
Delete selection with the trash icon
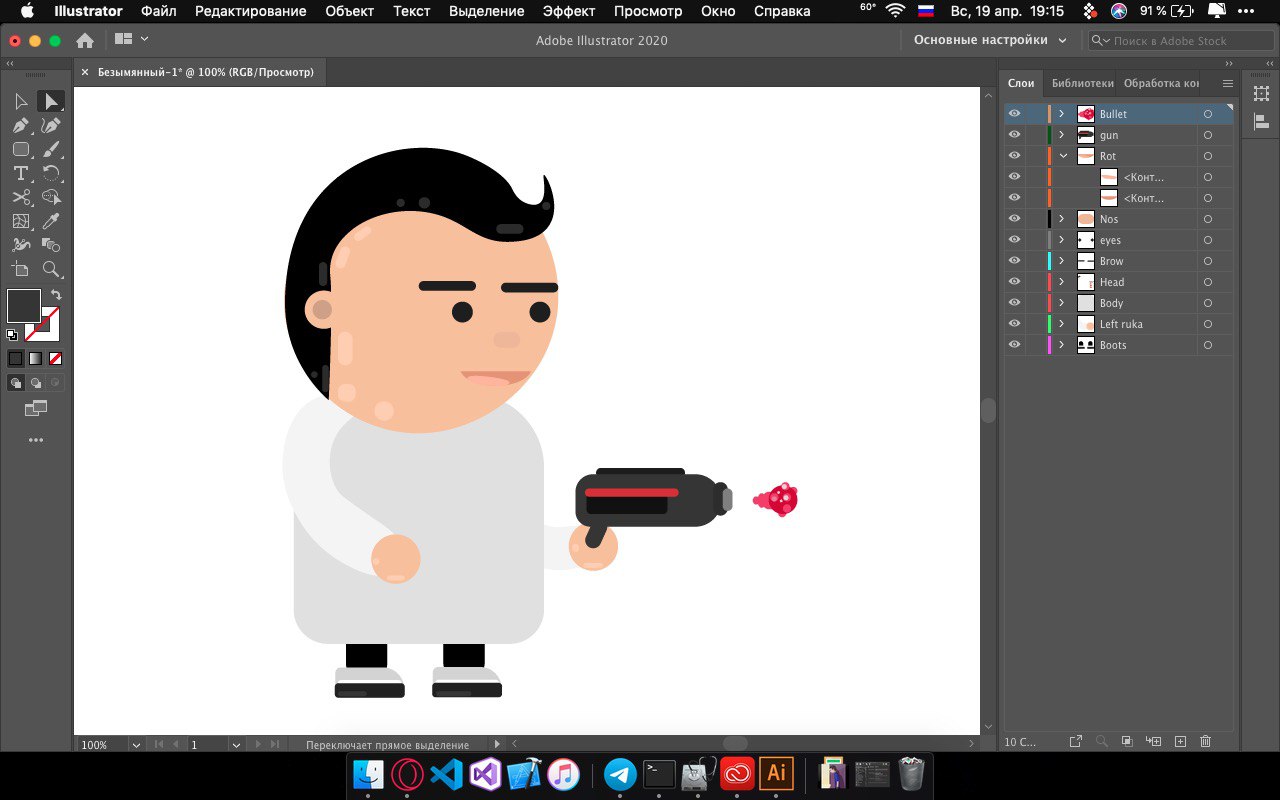[1205, 741]
